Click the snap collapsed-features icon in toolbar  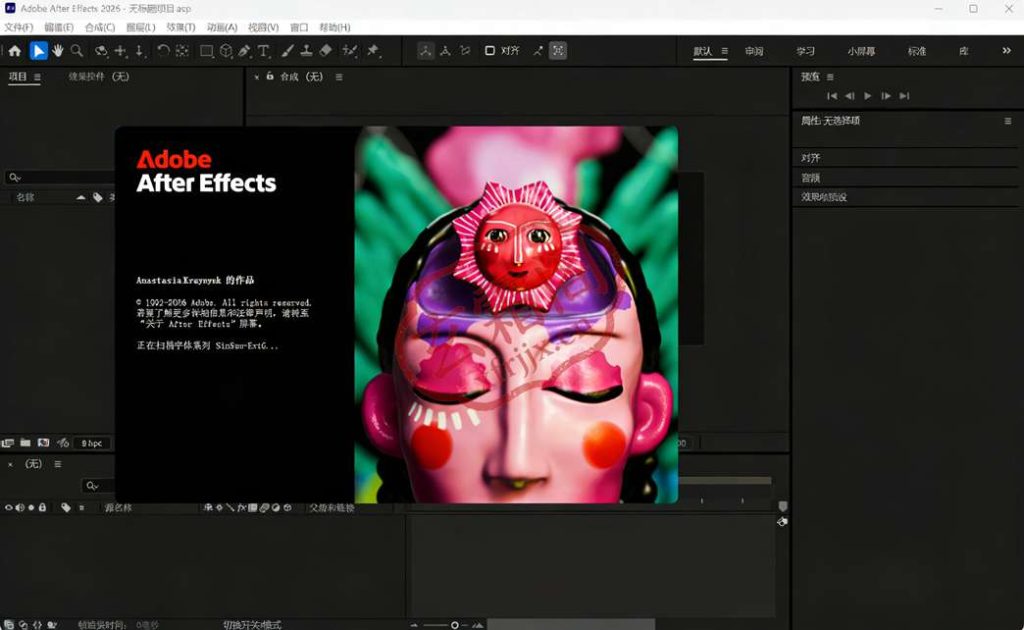point(558,51)
